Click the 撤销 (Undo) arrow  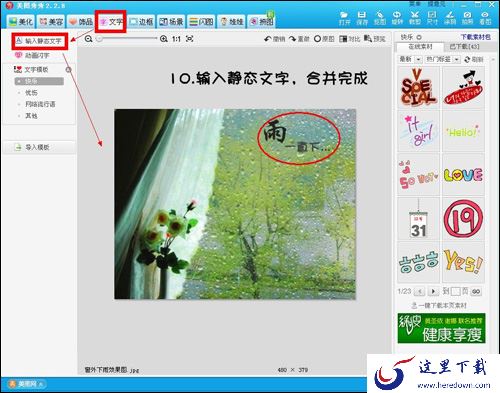275,39
